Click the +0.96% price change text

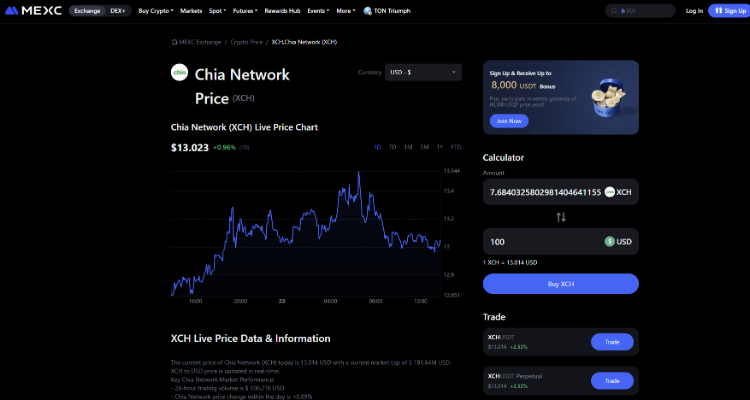(224, 147)
